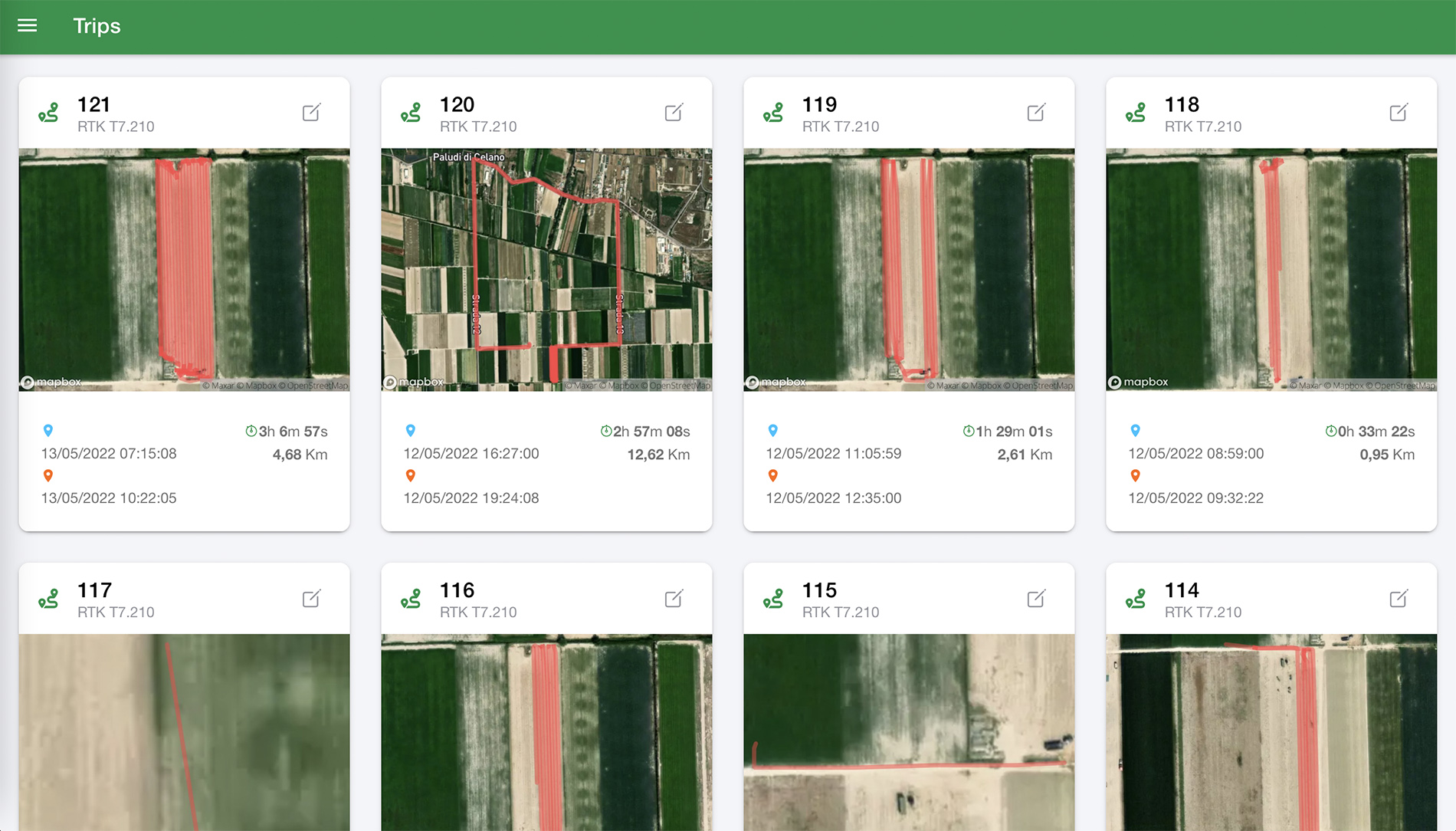Click the edit icon on trip 121

(311, 113)
